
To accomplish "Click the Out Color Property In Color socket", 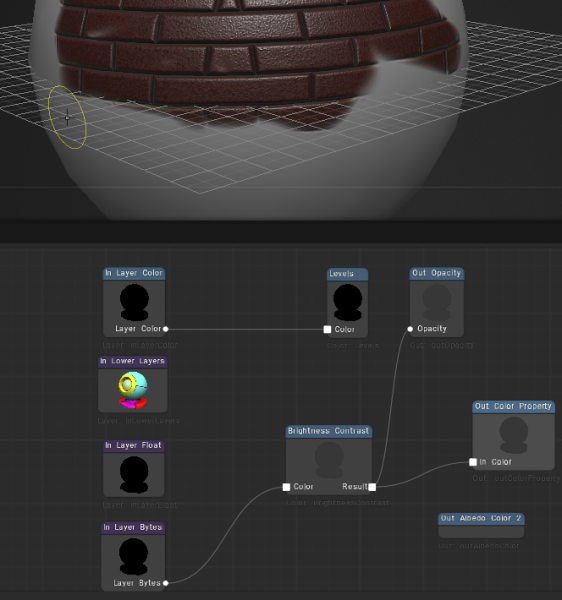I will [x=473, y=462].
